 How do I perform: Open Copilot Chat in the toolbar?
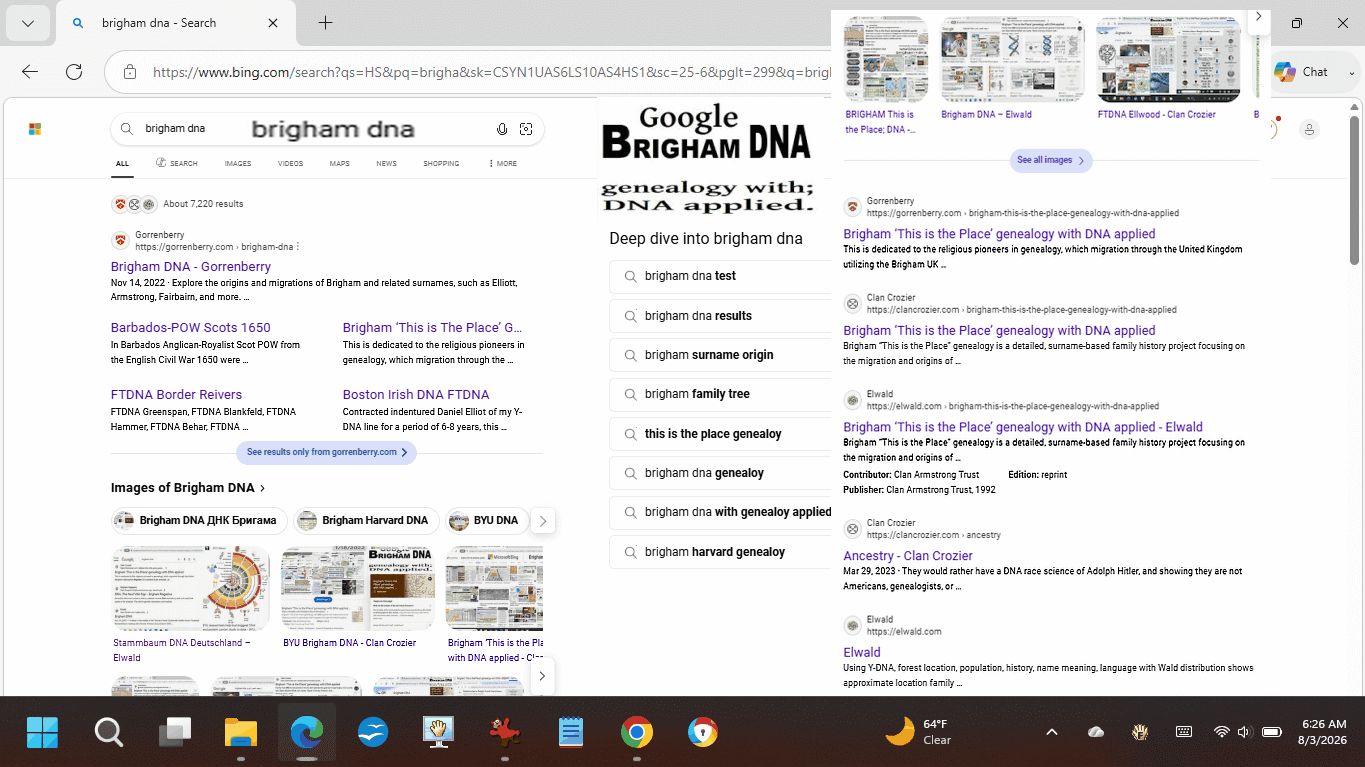coord(1302,72)
